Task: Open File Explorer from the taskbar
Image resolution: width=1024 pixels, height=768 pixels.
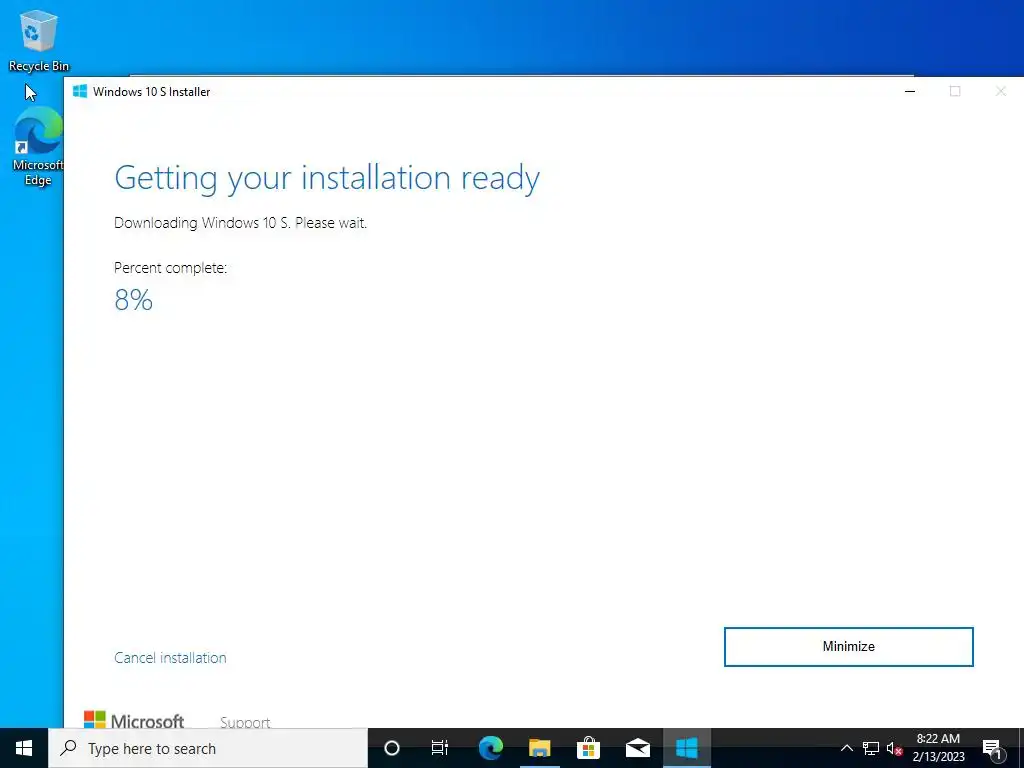Action: tap(539, 748)
